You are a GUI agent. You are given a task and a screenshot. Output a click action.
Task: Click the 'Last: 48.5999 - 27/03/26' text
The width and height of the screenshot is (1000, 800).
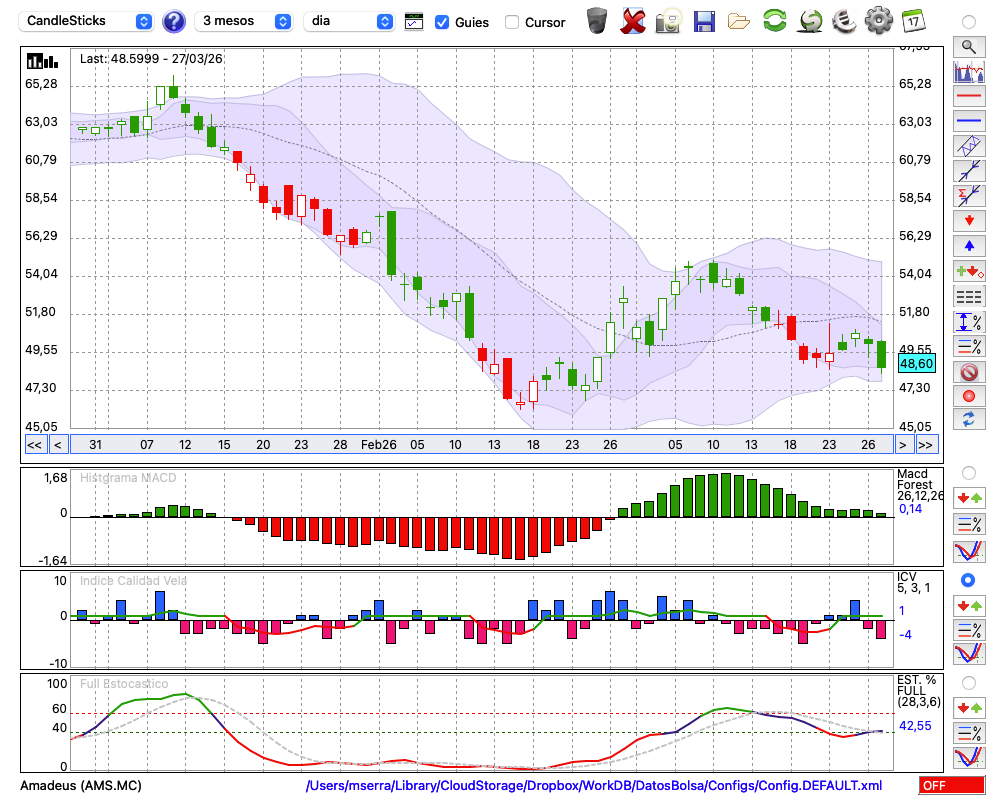pos(151,59)
